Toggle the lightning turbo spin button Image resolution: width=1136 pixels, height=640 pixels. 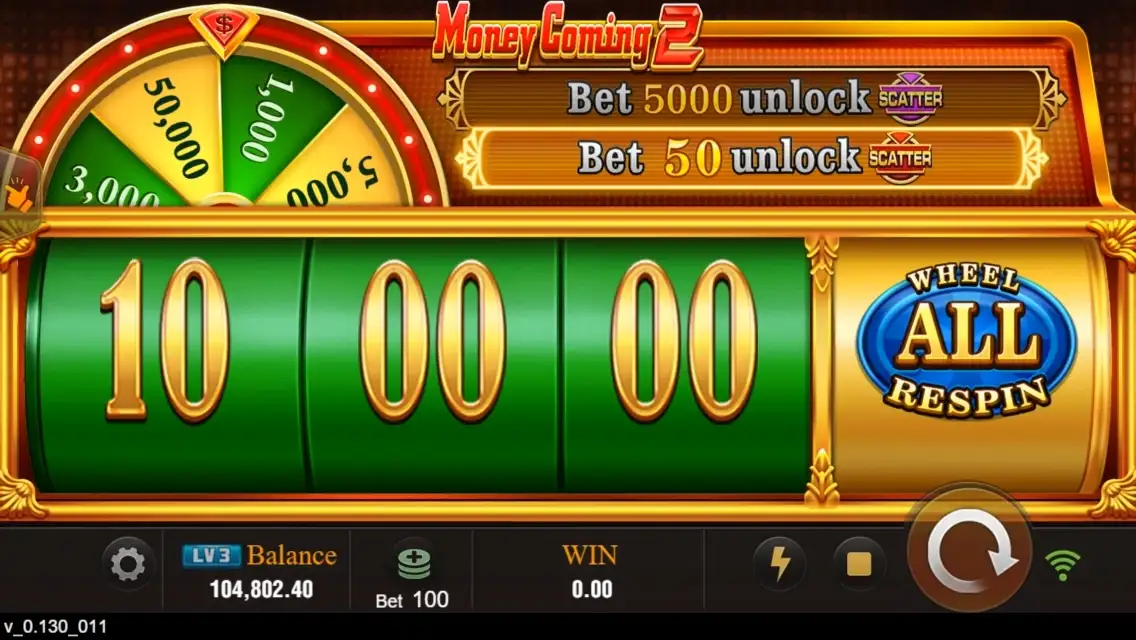click(x=779, y=563)
